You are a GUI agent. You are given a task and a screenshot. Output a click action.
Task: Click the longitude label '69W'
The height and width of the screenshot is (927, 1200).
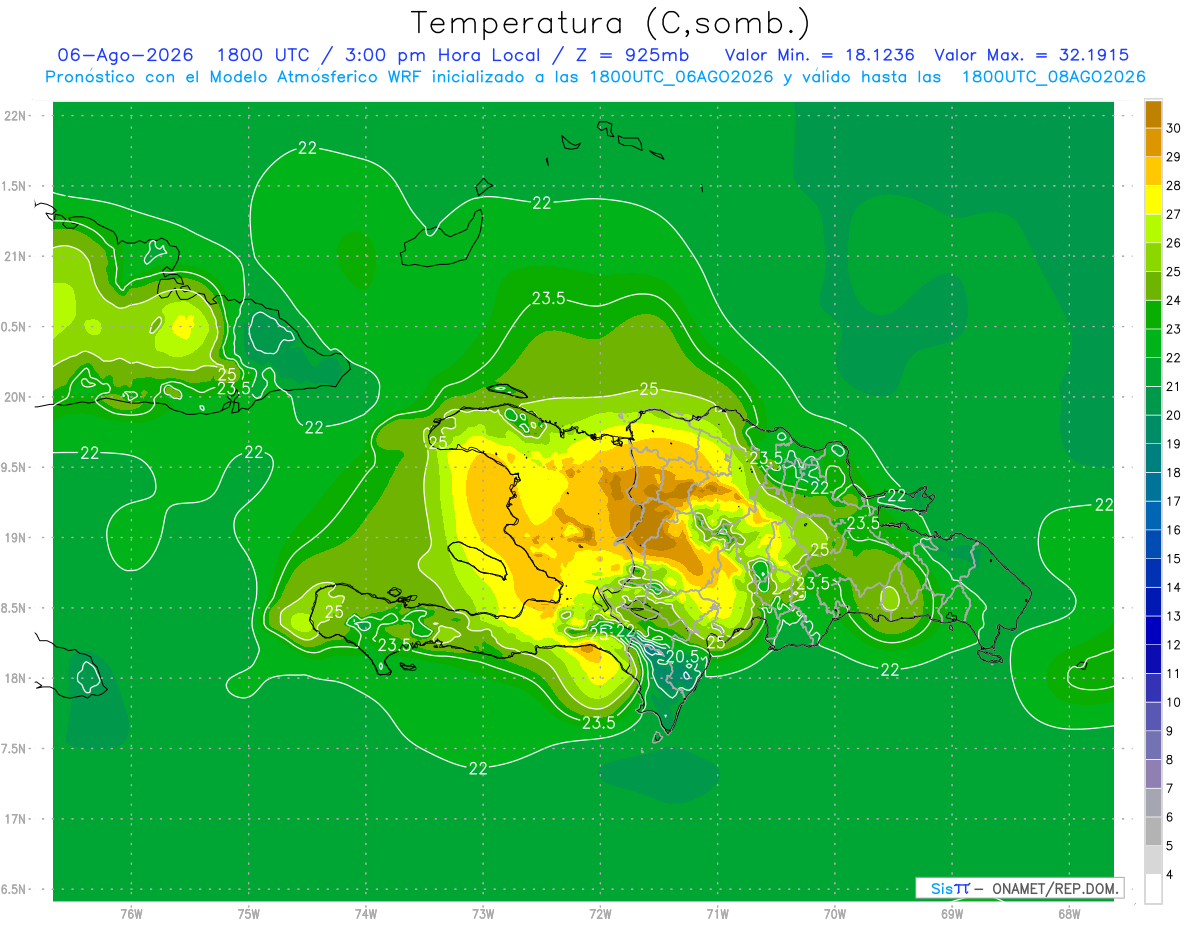point(952,914)
